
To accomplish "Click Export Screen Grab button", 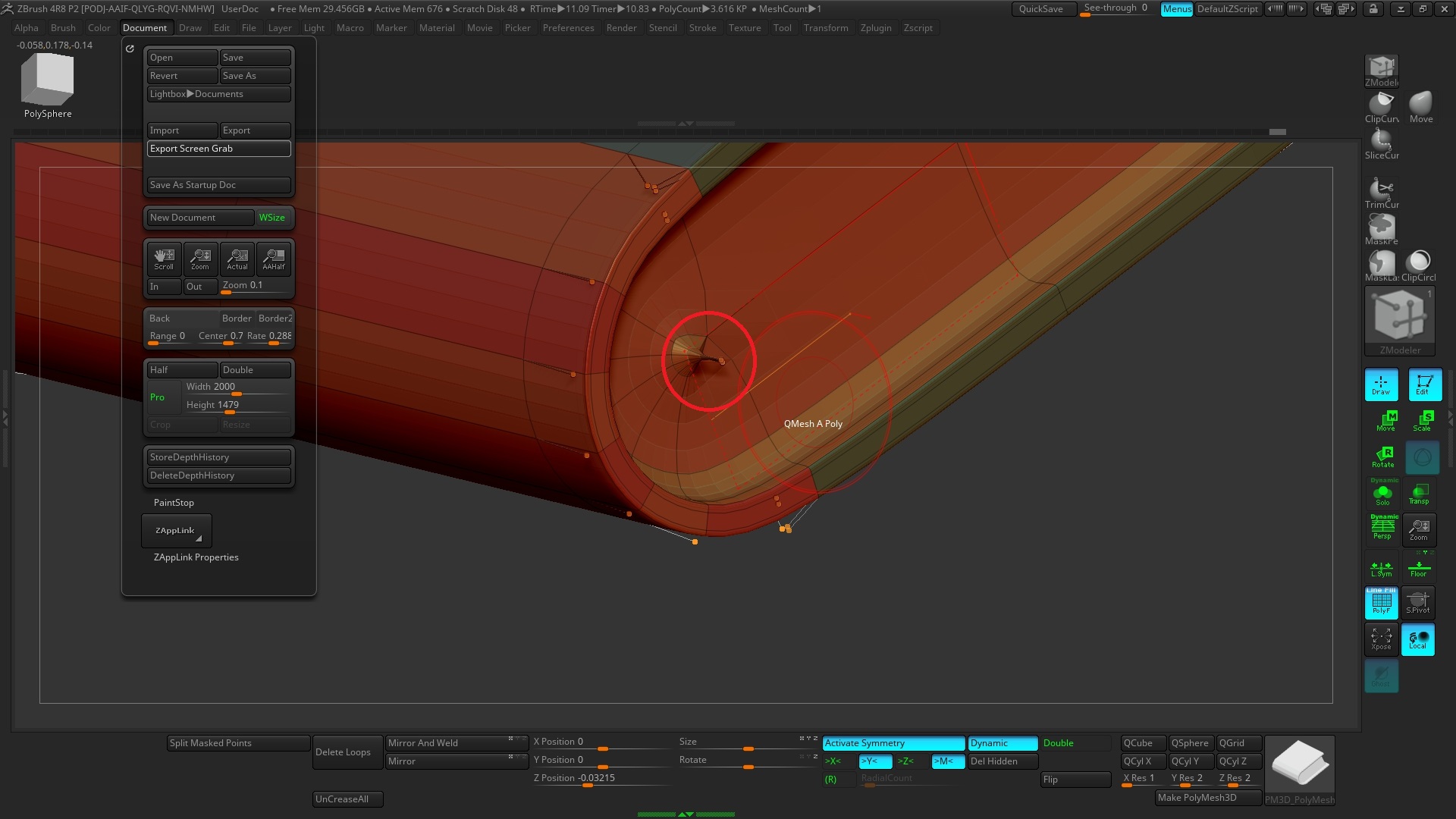I will pyautogui.click(x=218, y=149).
